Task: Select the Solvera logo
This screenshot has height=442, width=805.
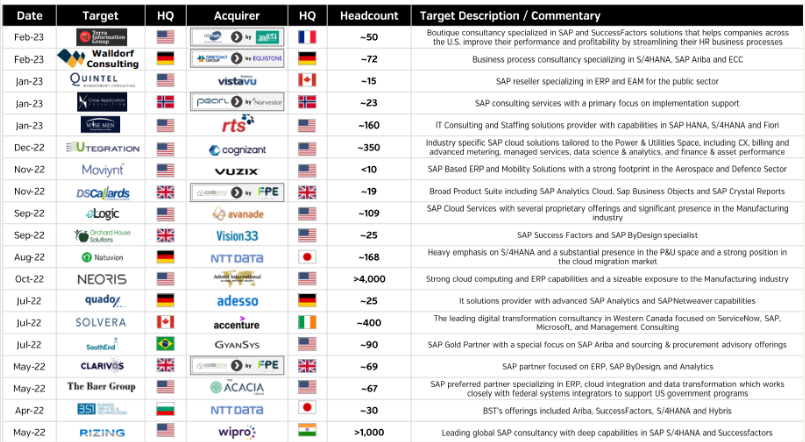Action: [x=101, y=322]
